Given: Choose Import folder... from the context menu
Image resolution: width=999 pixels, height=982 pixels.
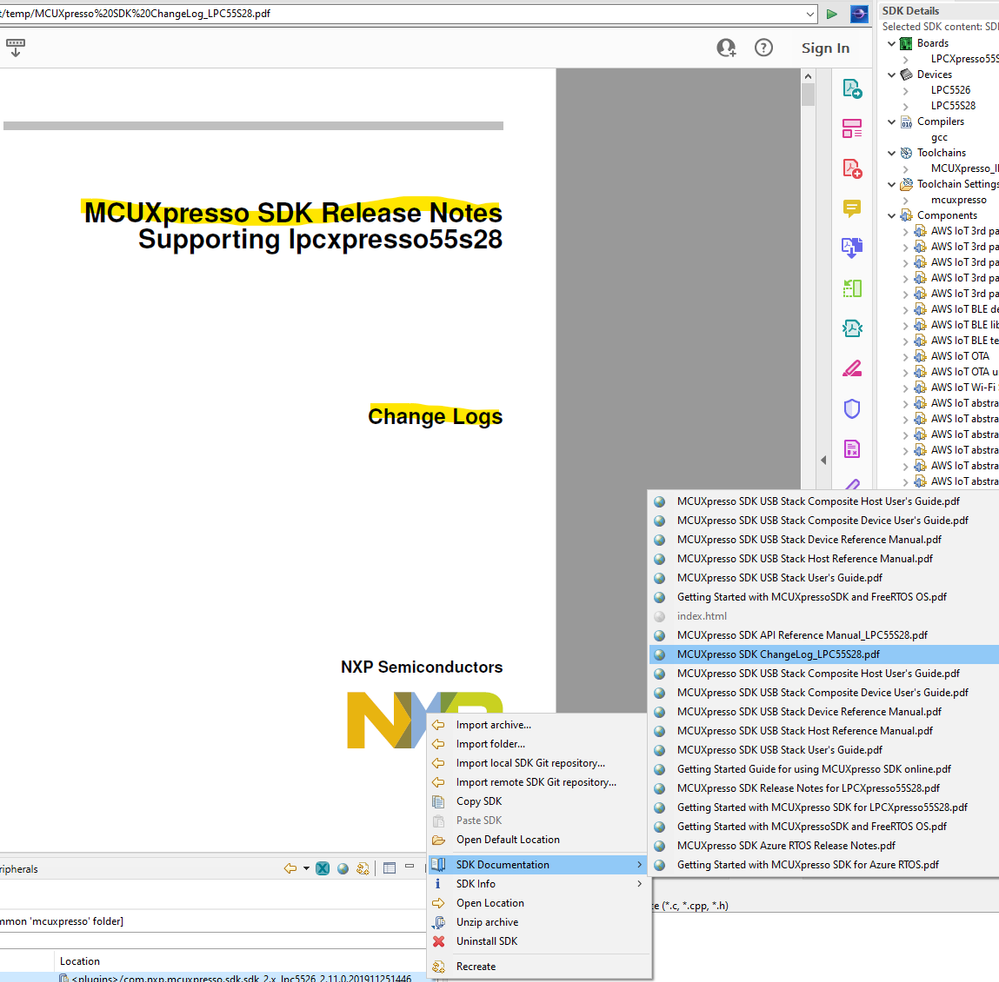Looking at the screenshot, I should click(x=539, y=744).
